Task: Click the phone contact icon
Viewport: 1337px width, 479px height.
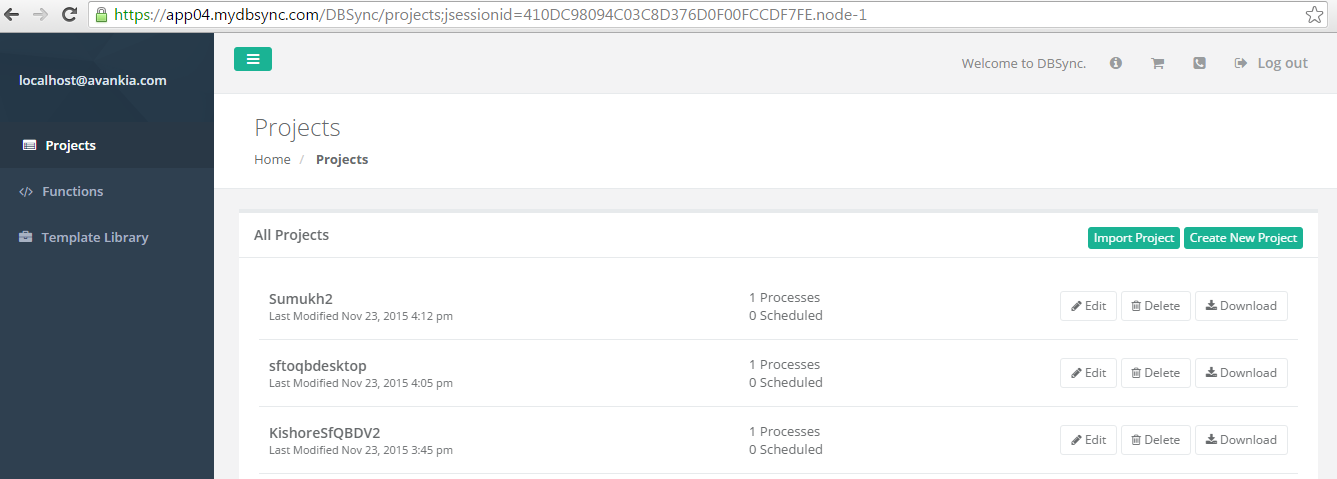Action: pyautogui.click(x=1200, y=63)
